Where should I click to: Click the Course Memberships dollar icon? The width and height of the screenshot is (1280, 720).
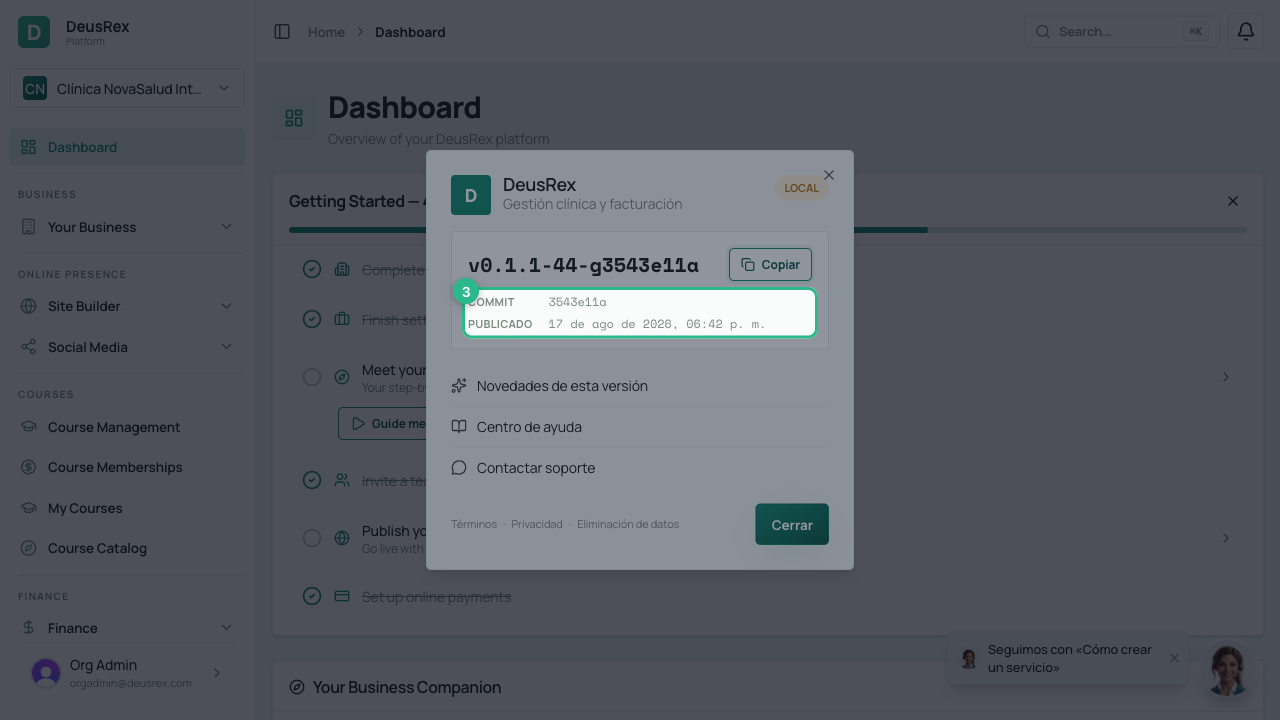pos(29,467)
